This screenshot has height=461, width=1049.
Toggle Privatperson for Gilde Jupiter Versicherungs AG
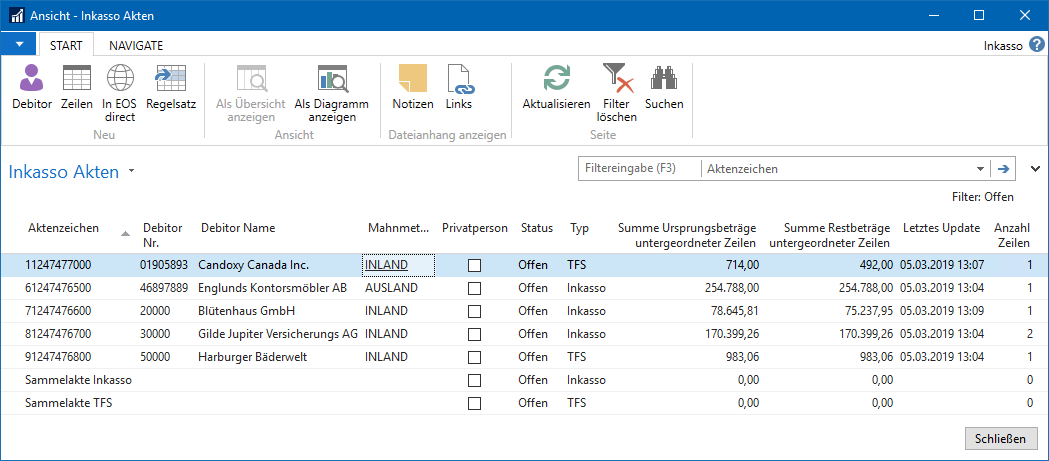click(474, 334)
